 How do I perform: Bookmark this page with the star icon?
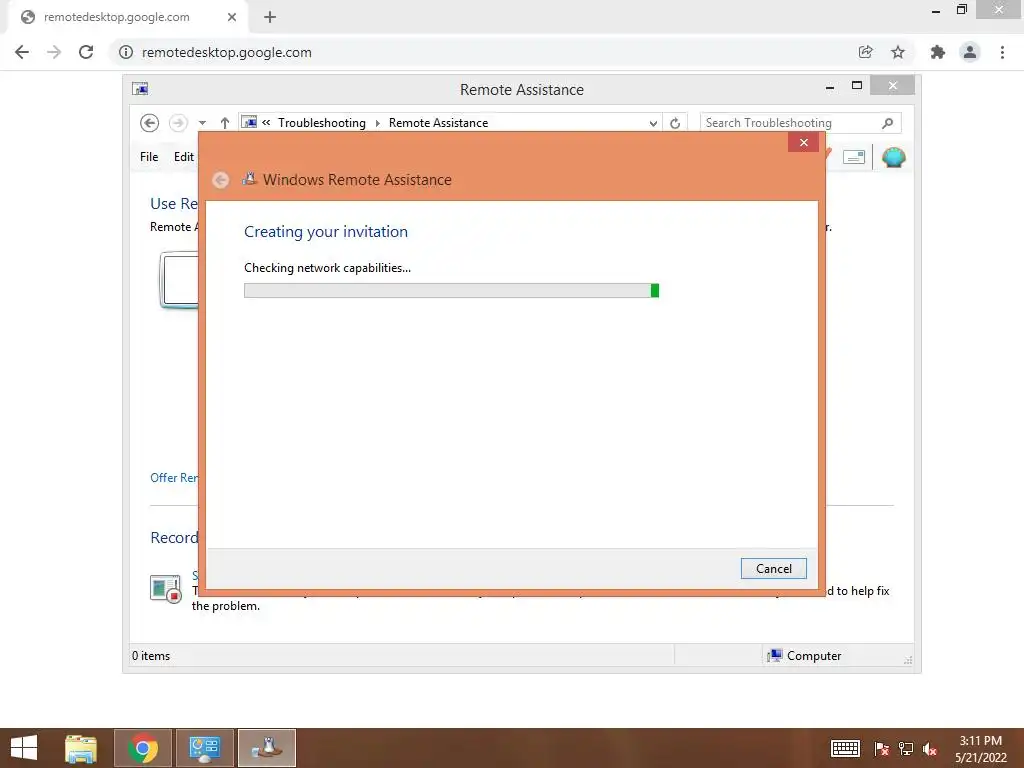898,52
